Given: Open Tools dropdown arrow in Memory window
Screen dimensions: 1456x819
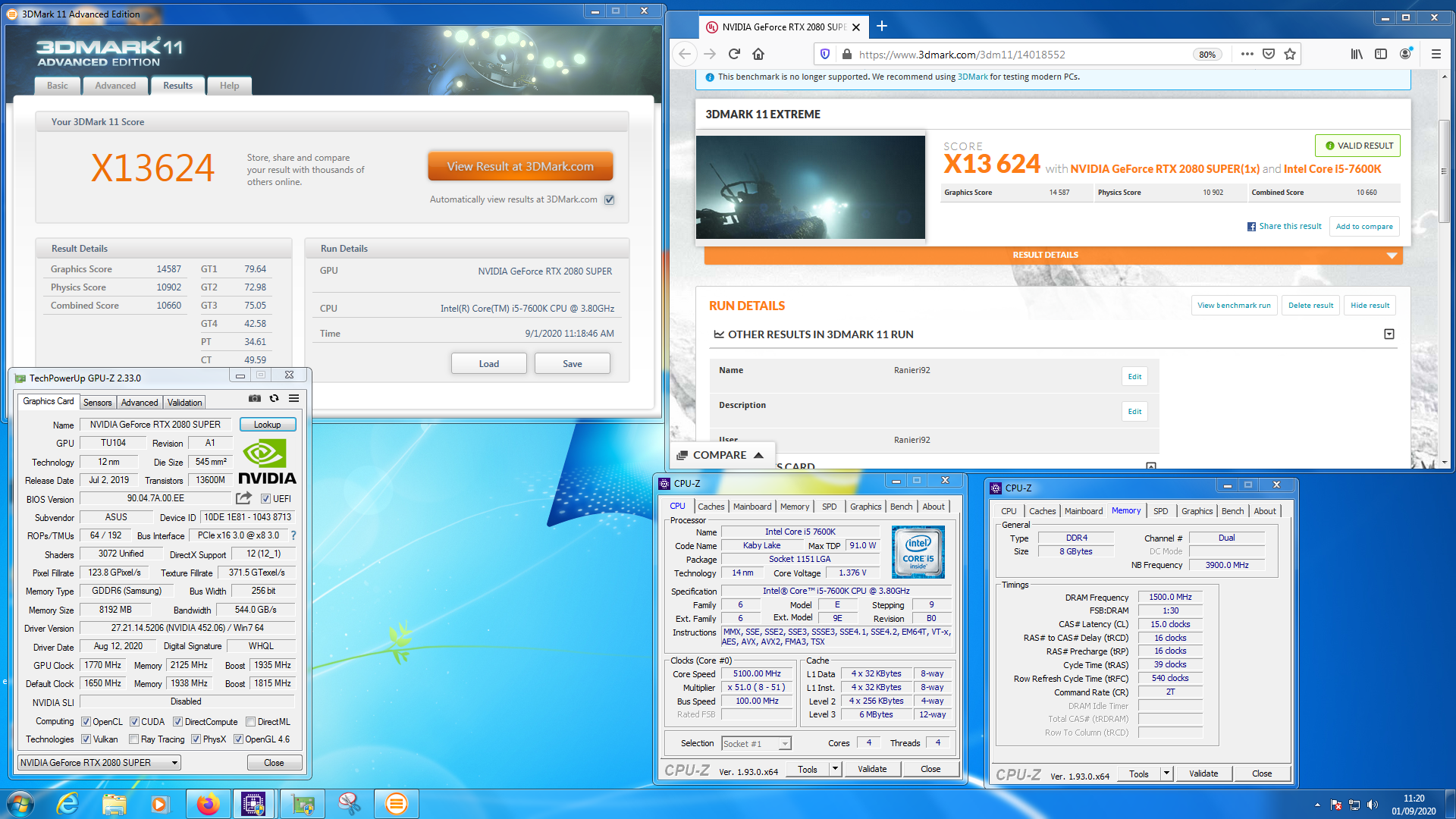Looking at the screenshot, I should (1167, 773).
